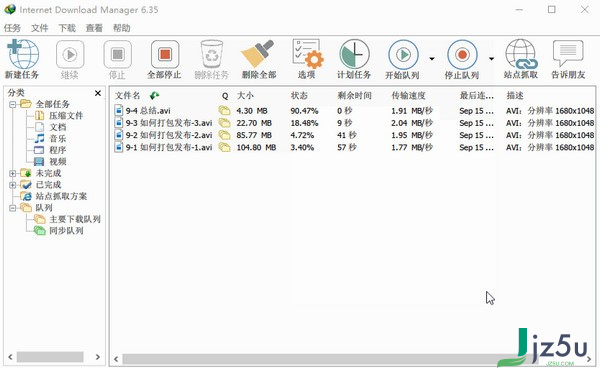Select download 9-1 如何打包发布-1.avi

tap(169, 148)
